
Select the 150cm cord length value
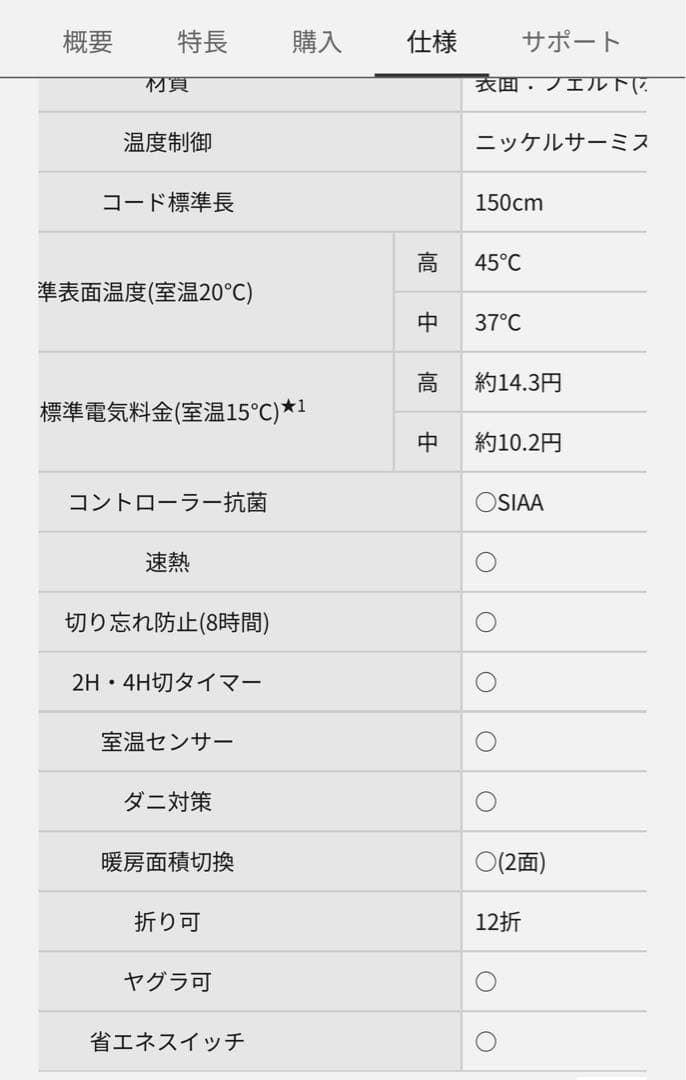[510, 202]
